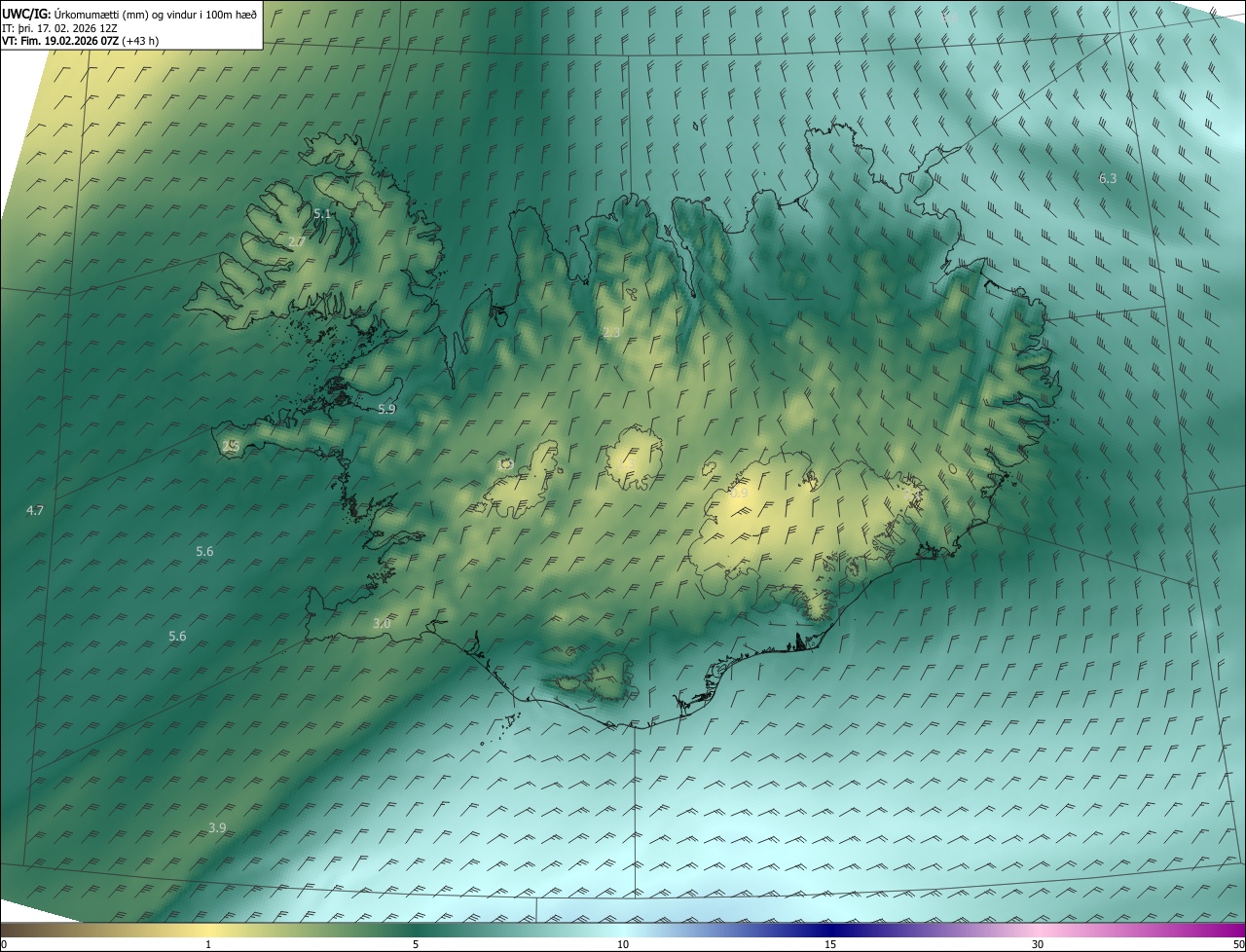Screen dimensions: 1246x952
Task: Click the 5.9 value on the map
Action: click(386, 409)
